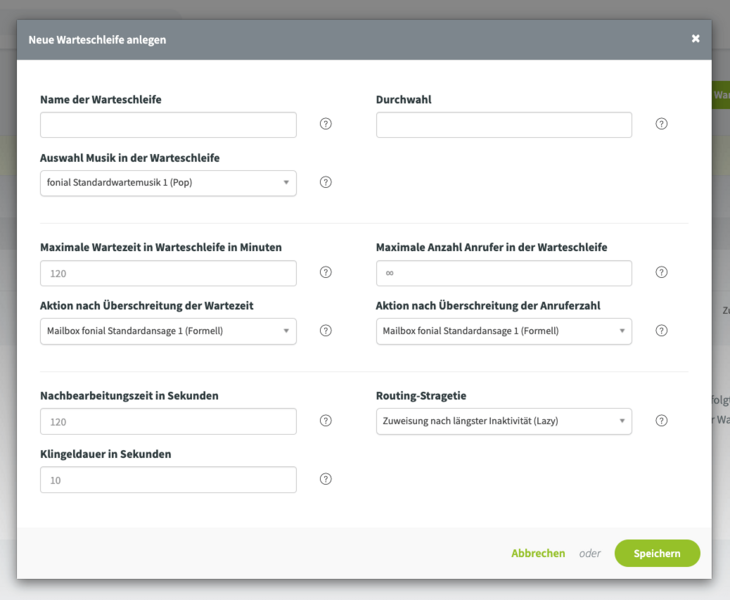Image resolution: width=730 pixels, height=600 pixels.
Task: Open the Auswahl Musik in der Warteschleife dropdown
Action: [168, 183]
